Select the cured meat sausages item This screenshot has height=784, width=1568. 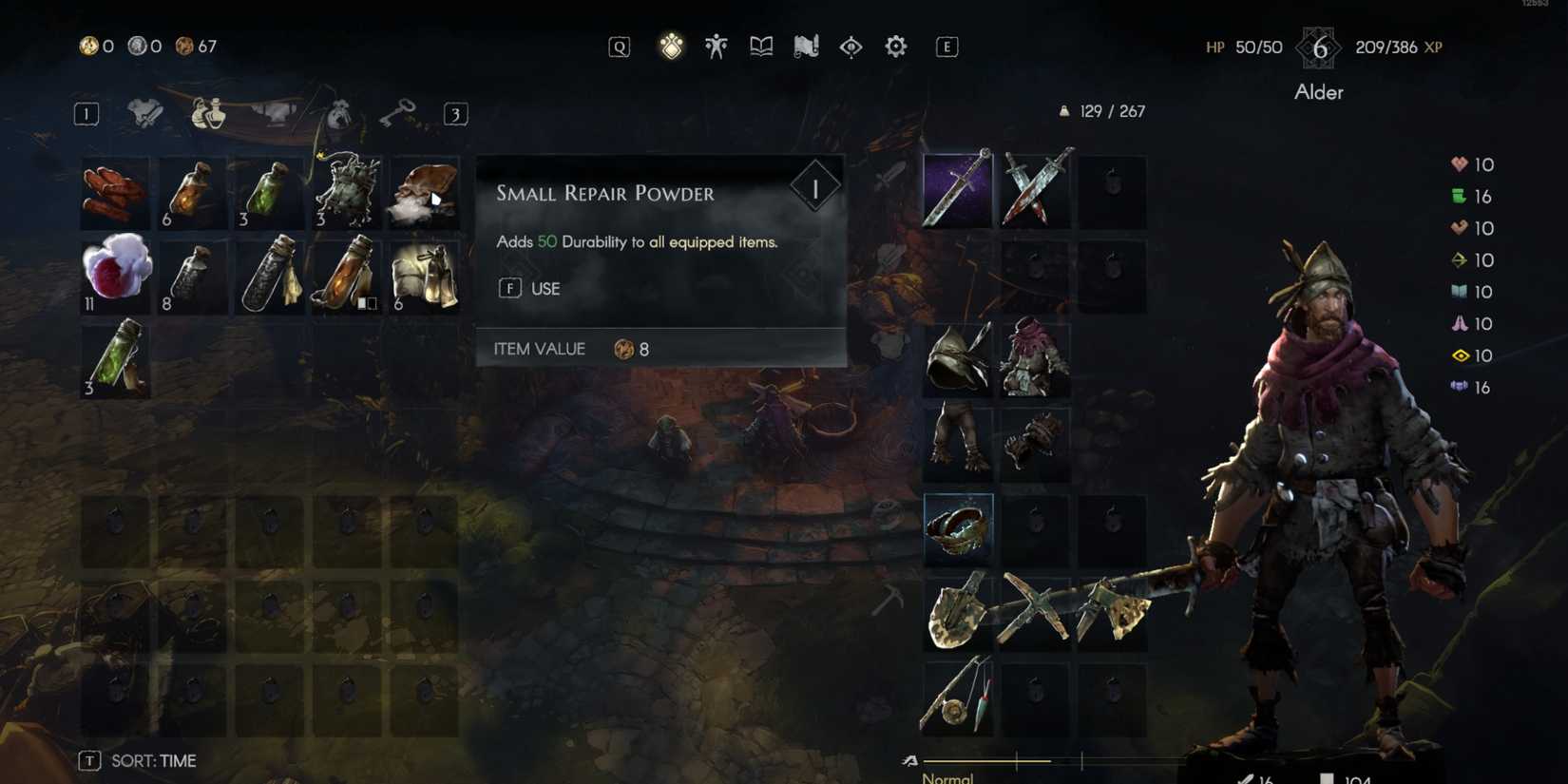pyautogui.click(x=115, y=194)
